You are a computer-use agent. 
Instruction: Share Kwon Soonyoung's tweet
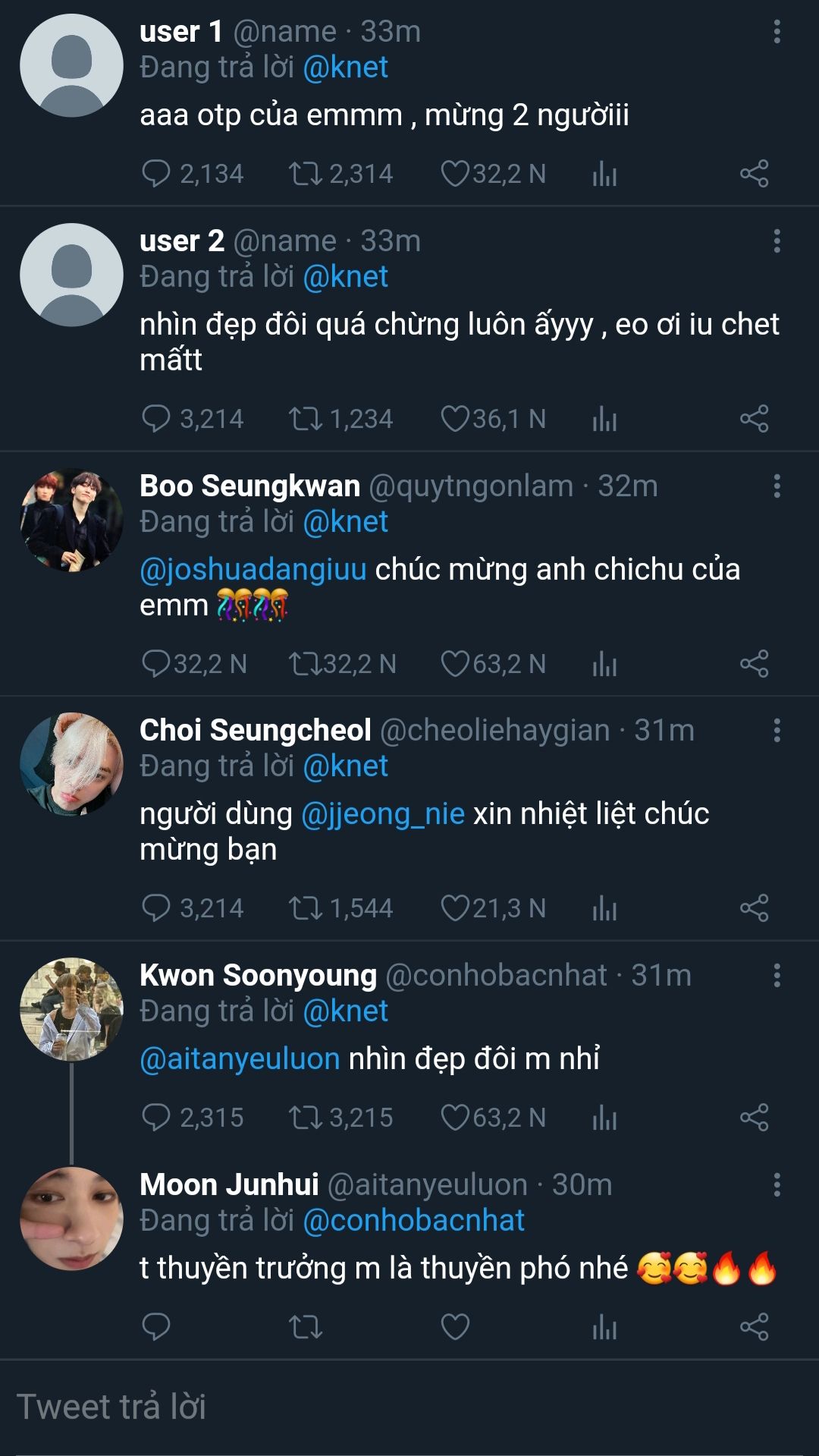pyautogui.click(x=754, y=1118)
